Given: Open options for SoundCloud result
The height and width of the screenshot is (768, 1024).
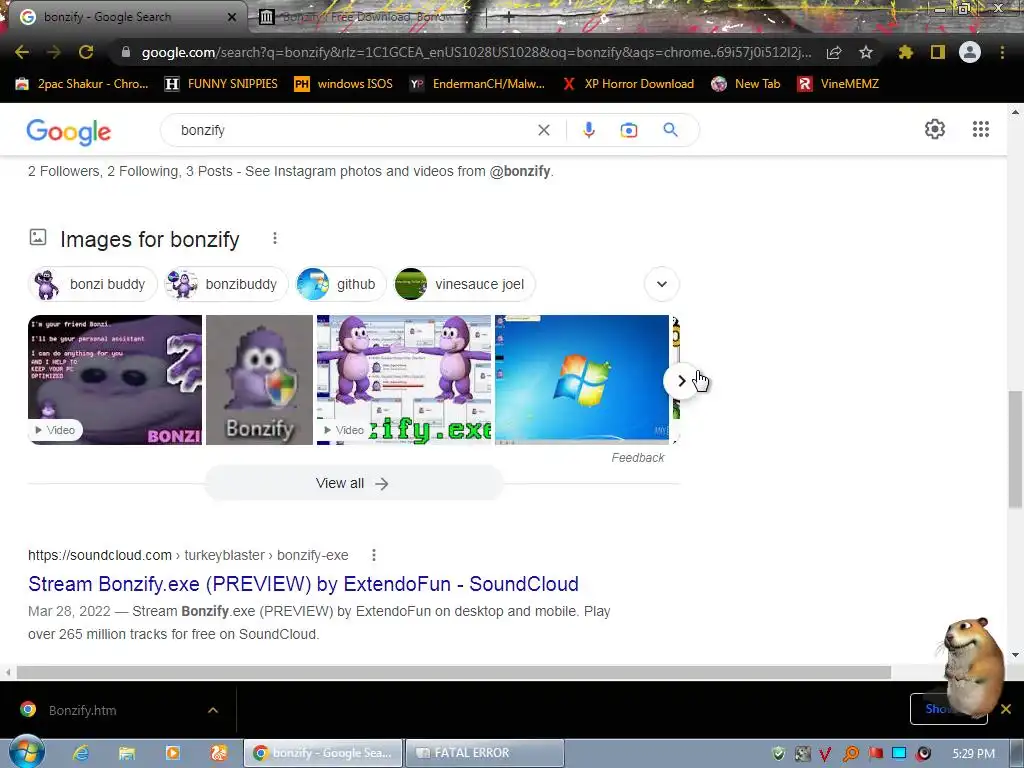Looking at the screenshot, I should [x=374, y=555].
